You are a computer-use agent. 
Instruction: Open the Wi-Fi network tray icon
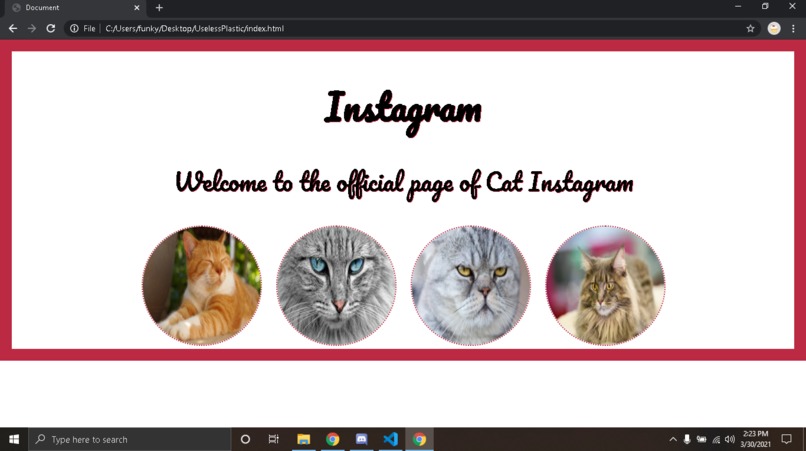point(716,440)
